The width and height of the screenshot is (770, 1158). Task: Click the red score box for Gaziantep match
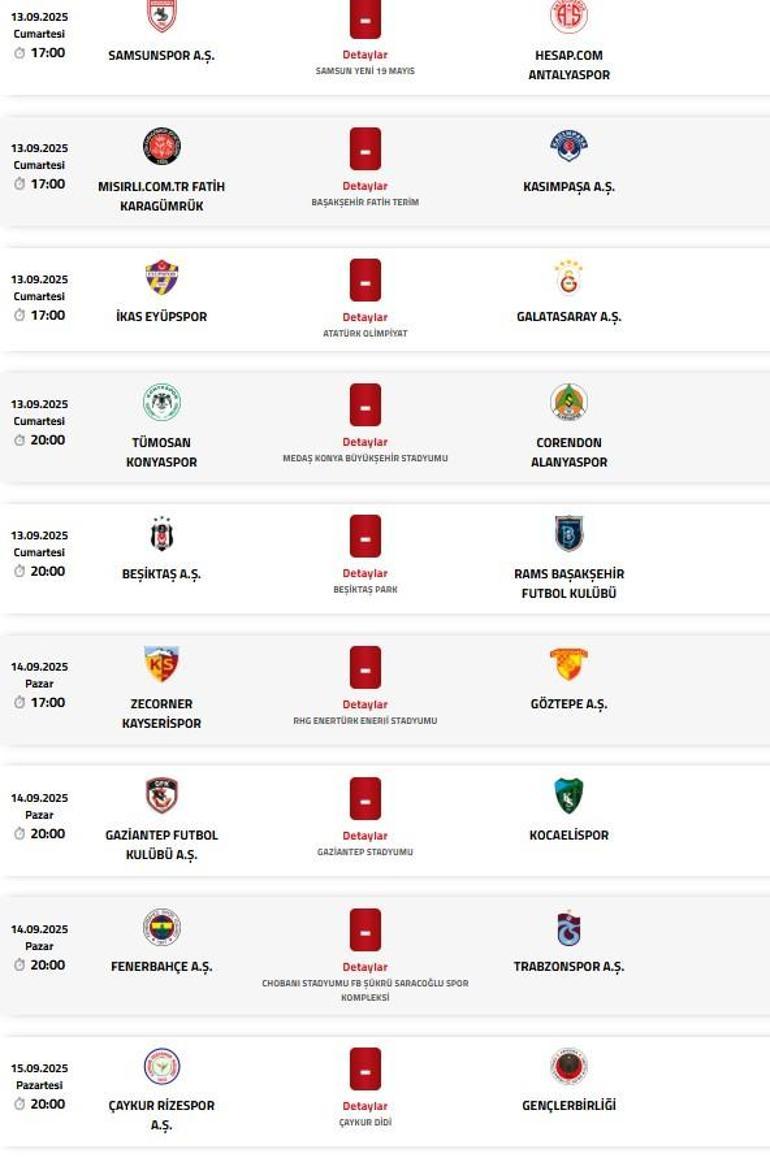[365, 798]
